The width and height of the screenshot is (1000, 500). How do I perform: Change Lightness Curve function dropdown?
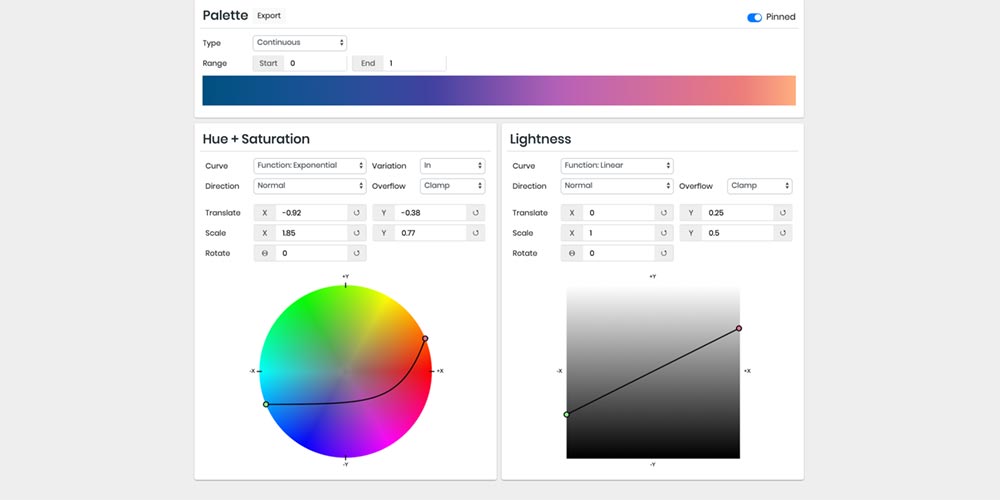[x=616, y=166]
